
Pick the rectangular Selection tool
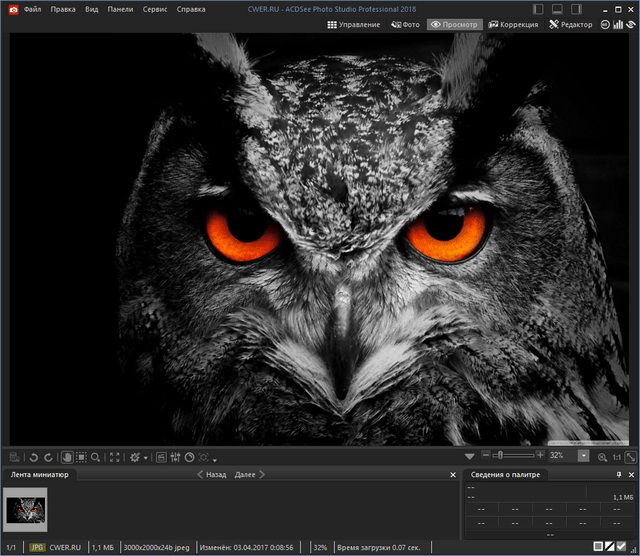click(81, 457)
